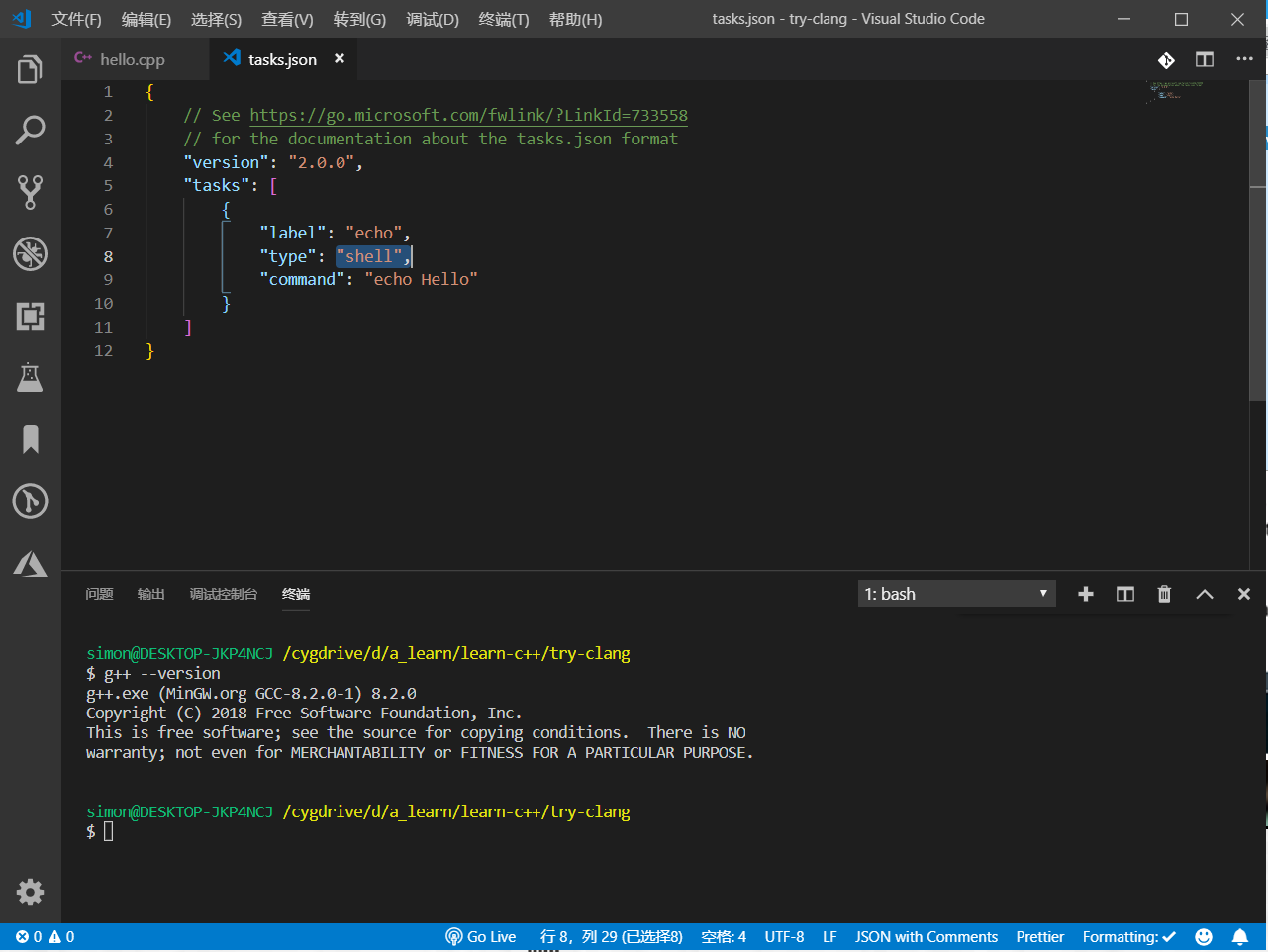Screen dimensions: 1268x952
Task: Open feedback smiley in status bar
Action: [x=1204, y=937]
